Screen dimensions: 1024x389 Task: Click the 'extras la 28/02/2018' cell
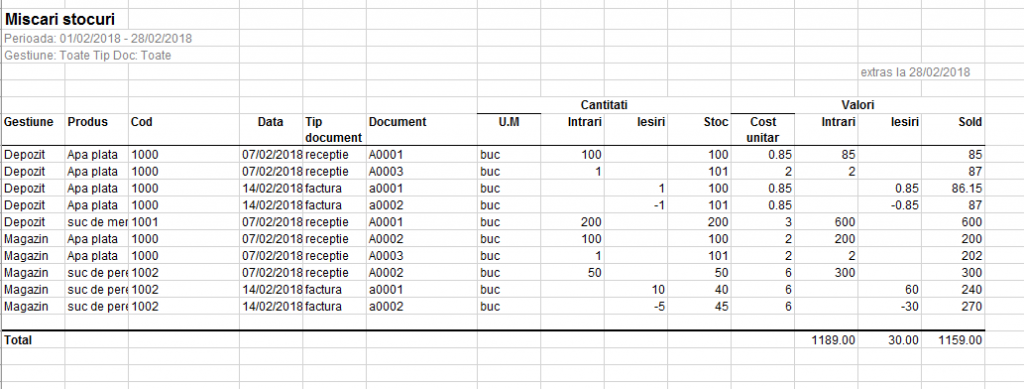pos(915,72)
